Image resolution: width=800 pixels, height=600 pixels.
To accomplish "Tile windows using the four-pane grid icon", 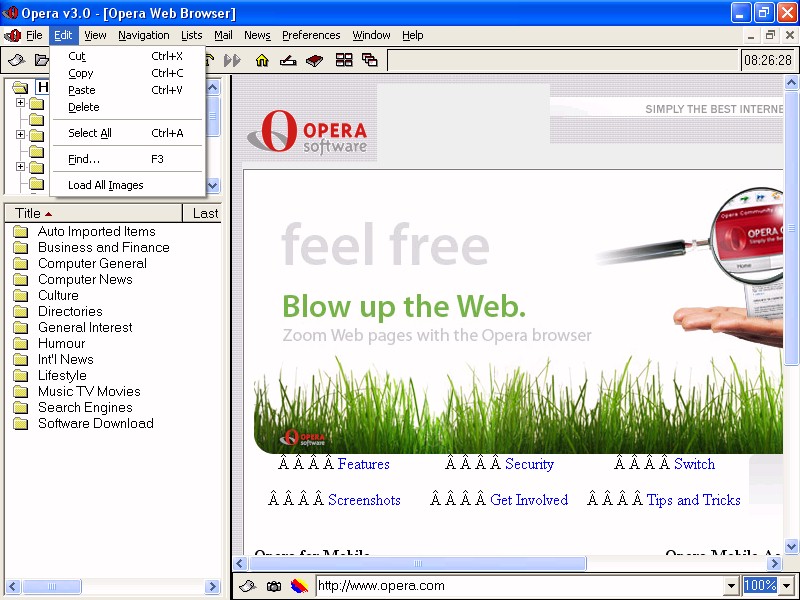I will click(x=344, y=60).
